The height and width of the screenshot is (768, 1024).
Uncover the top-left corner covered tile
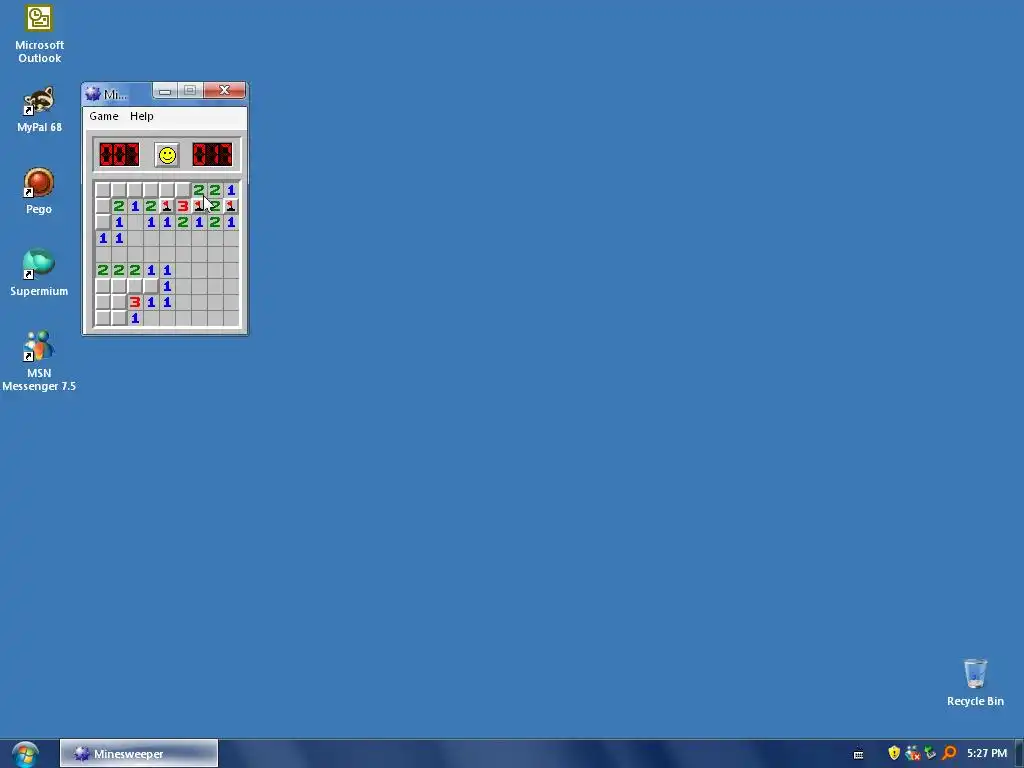tap(103, 190)
